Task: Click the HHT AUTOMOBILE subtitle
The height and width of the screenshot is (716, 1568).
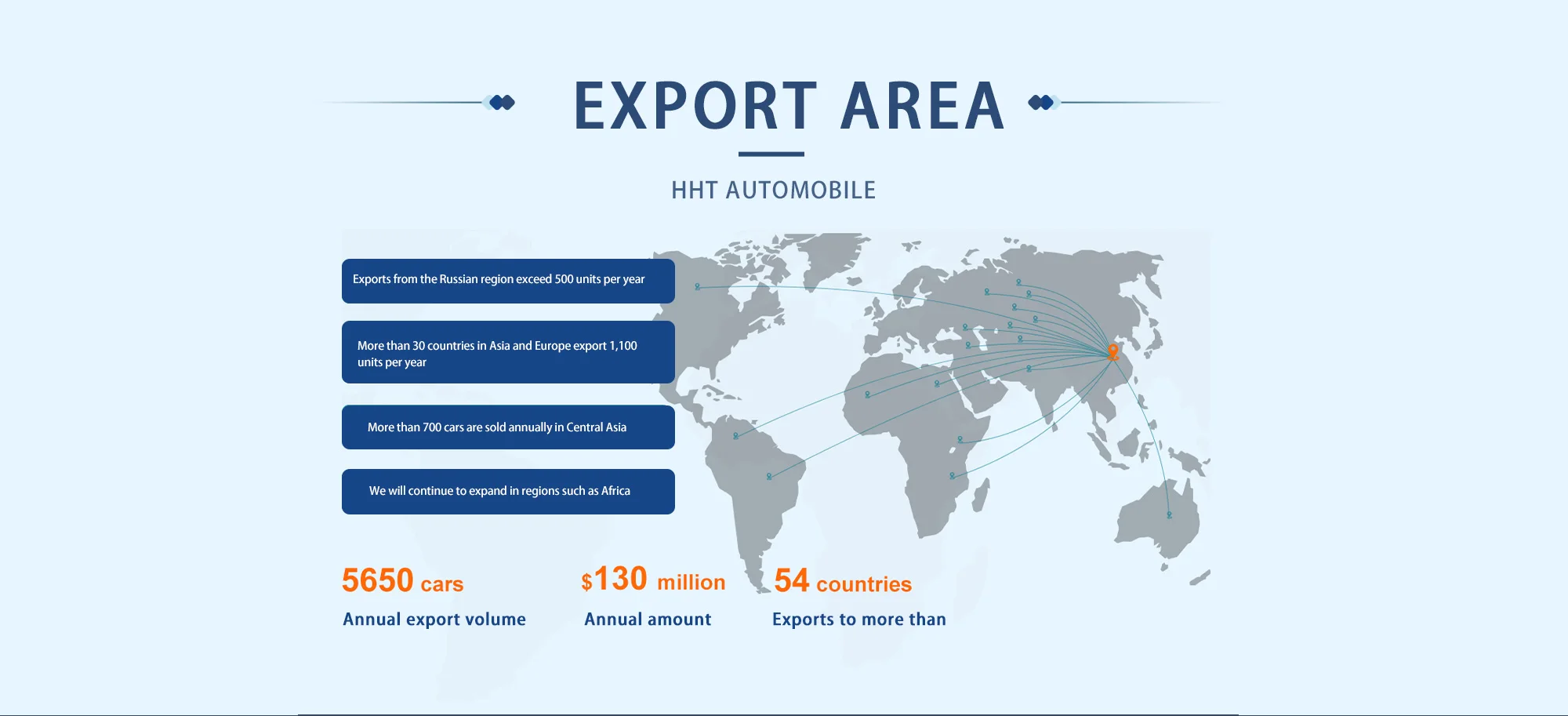Action: pos(773,191)
